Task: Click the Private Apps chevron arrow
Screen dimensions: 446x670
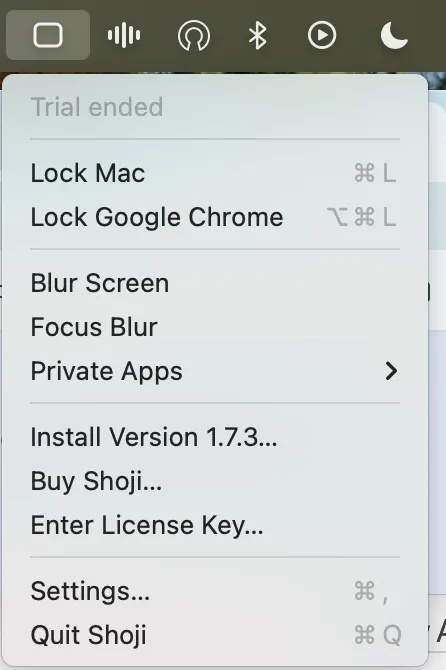Action: [x=391, y=371]
